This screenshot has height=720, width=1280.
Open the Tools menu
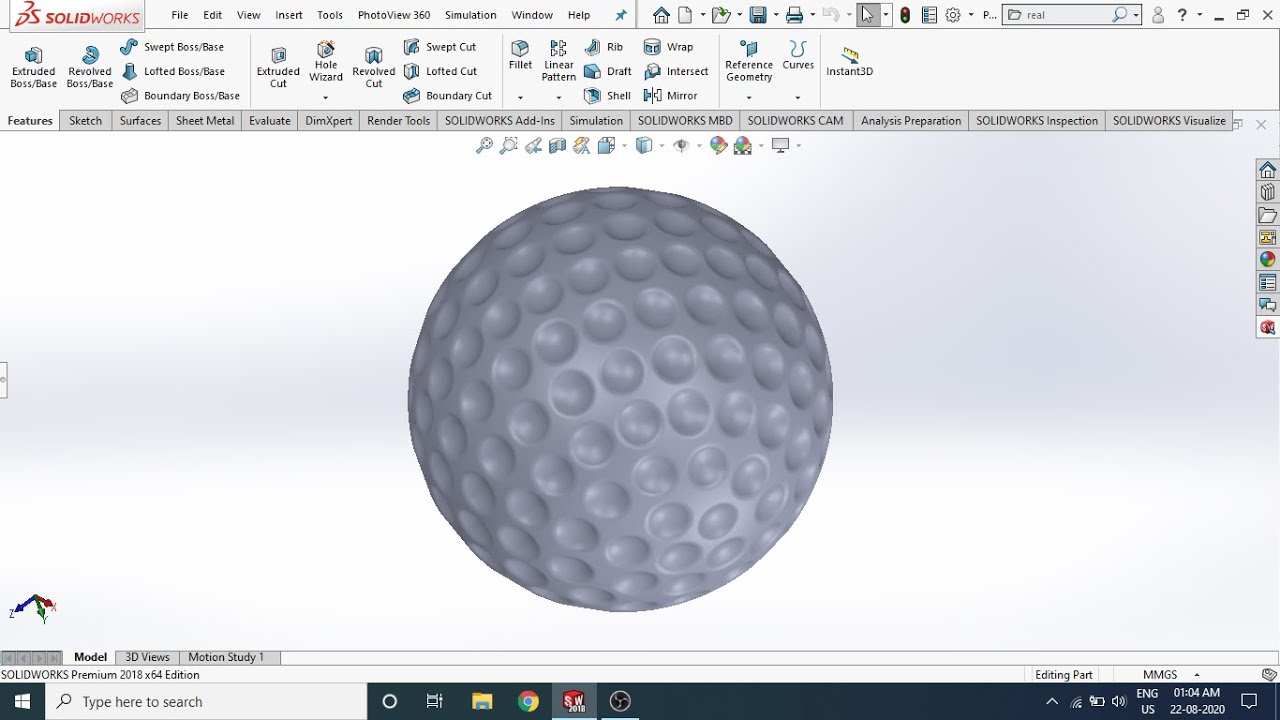click(x=330, y=15)
